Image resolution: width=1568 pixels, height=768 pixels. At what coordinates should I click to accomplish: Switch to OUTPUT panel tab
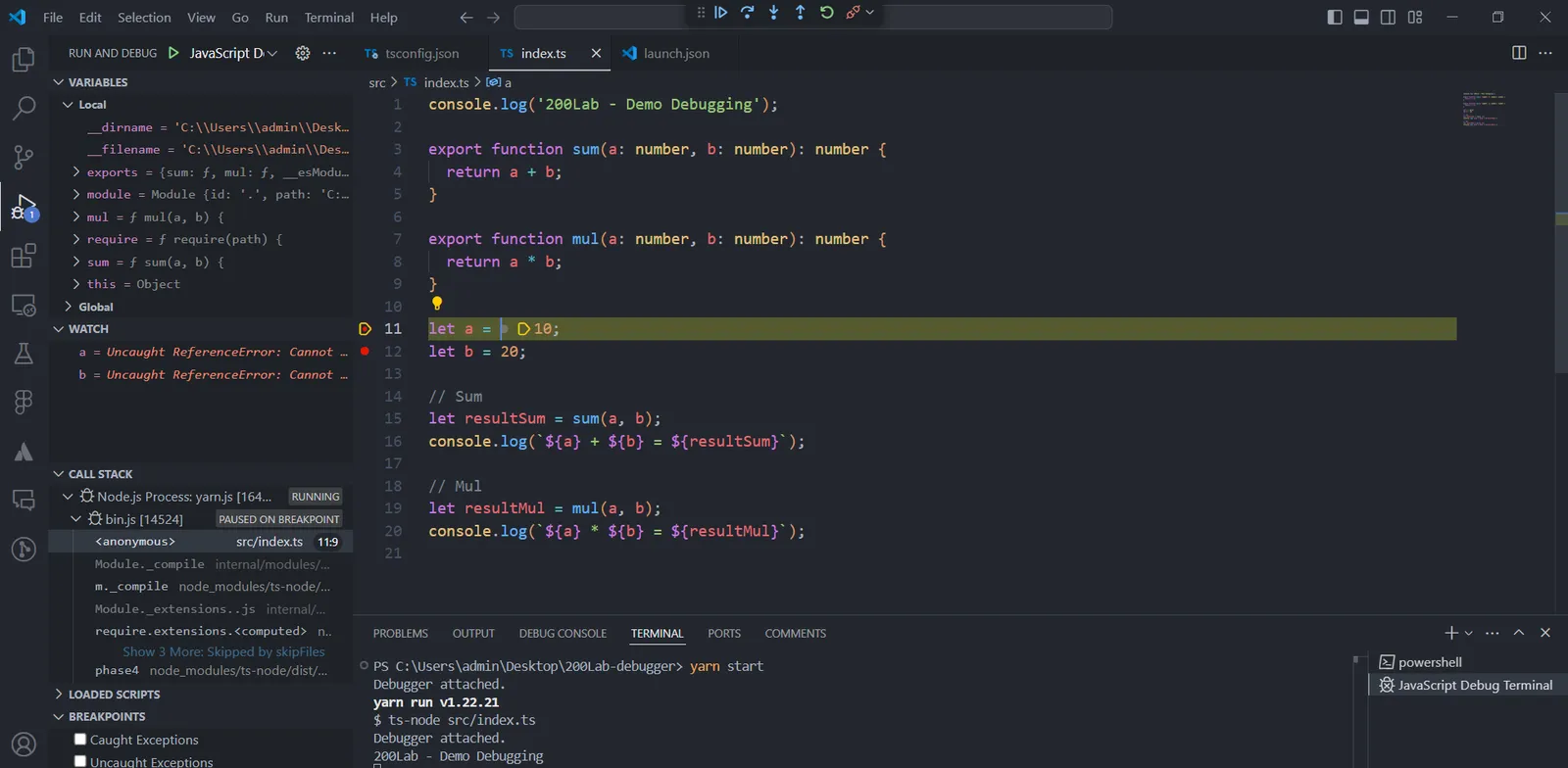point(473,634)
